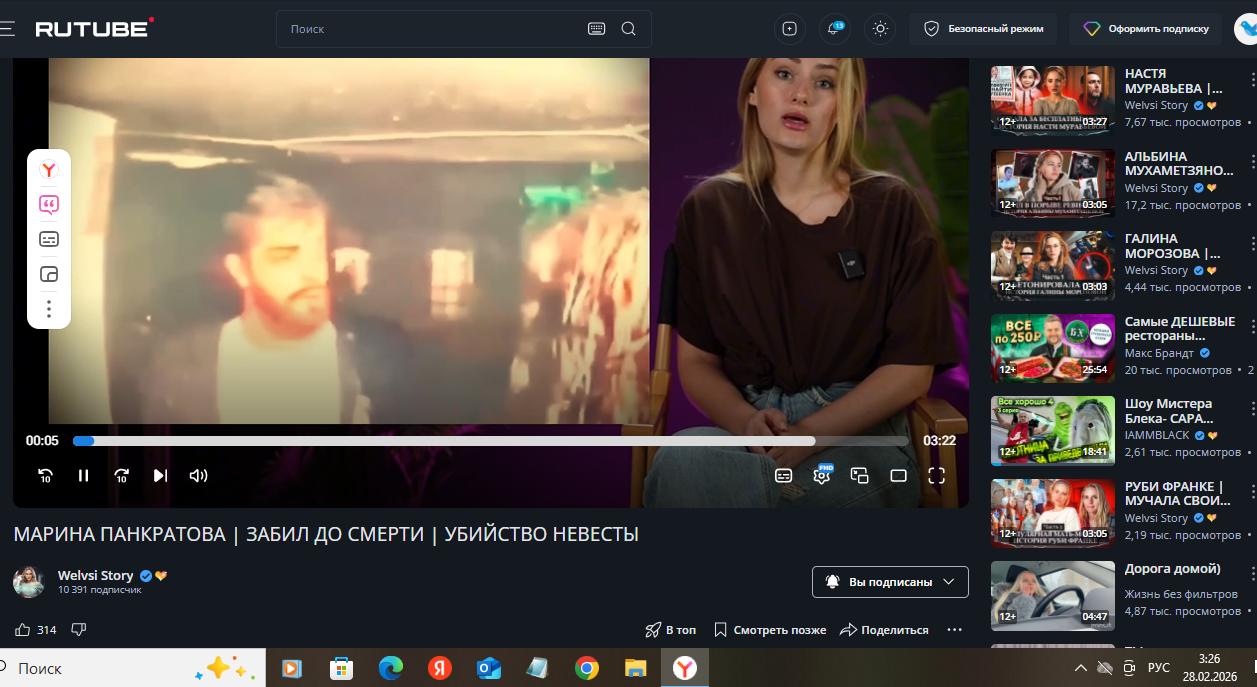Toggle the light/dark theme sun icon
The image size is (1257, 687).
point(880,29)
